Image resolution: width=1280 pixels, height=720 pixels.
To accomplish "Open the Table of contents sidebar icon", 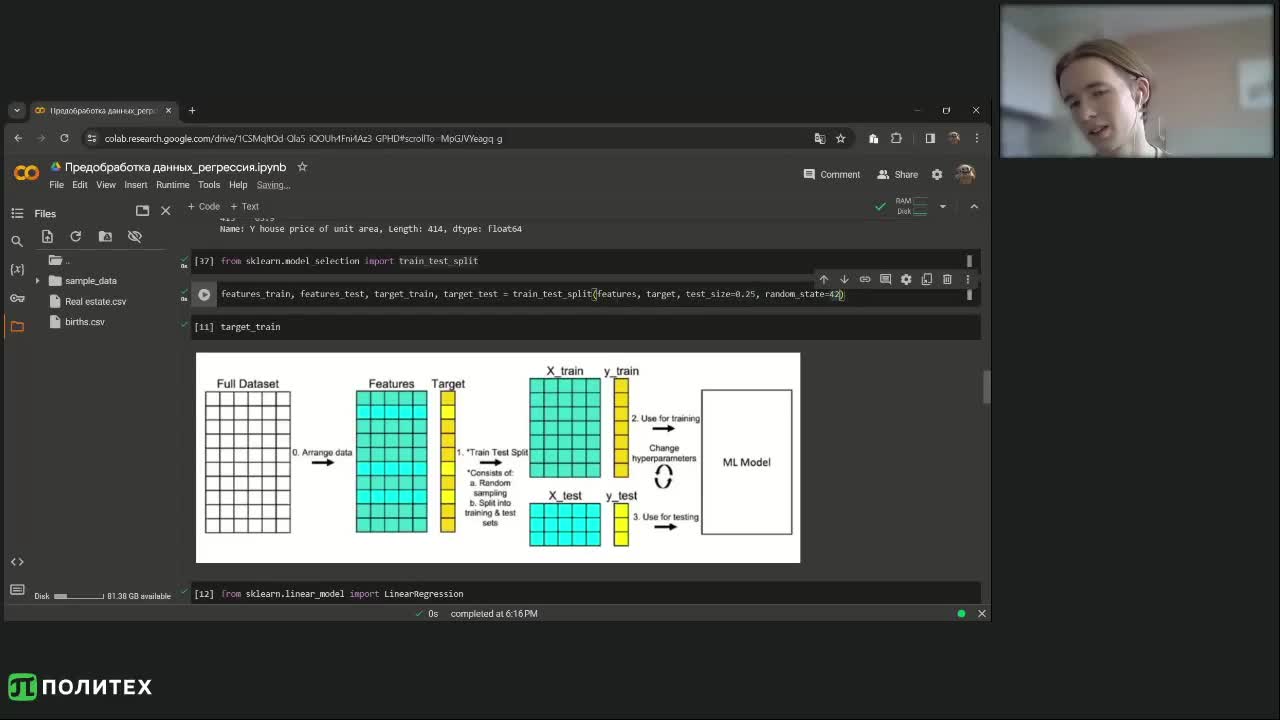I will (17, 213).
